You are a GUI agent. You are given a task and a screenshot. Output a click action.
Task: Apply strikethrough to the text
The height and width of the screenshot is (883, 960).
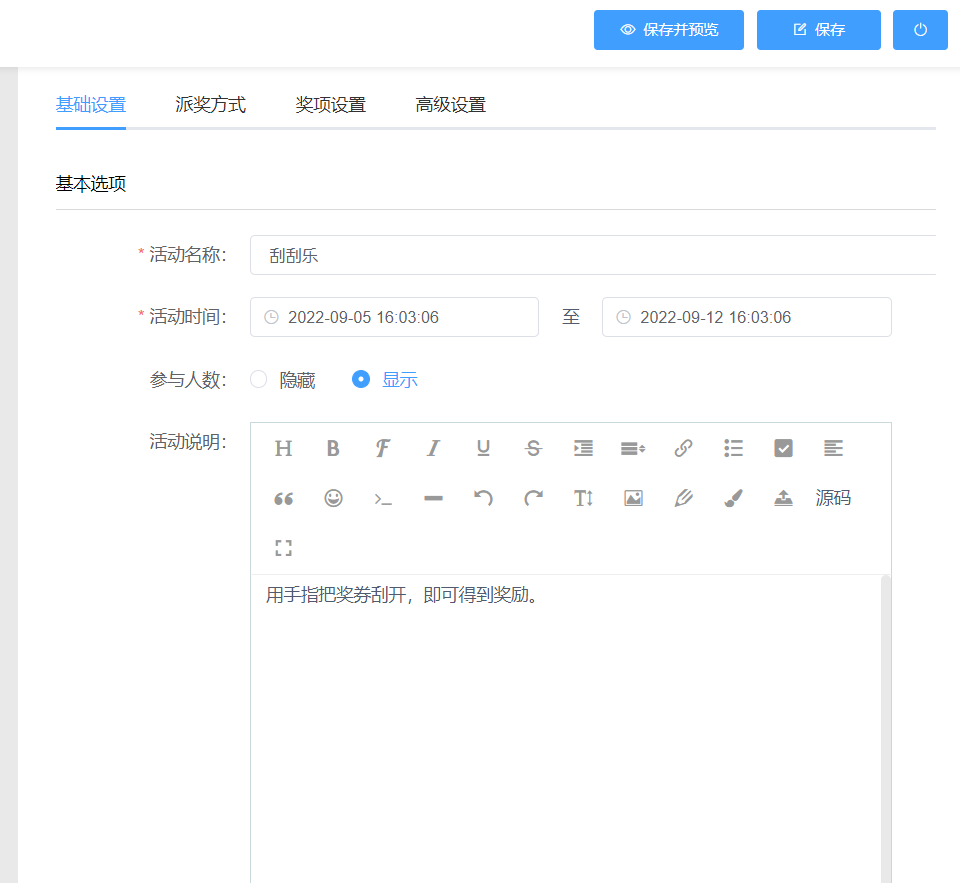(533, 448)
